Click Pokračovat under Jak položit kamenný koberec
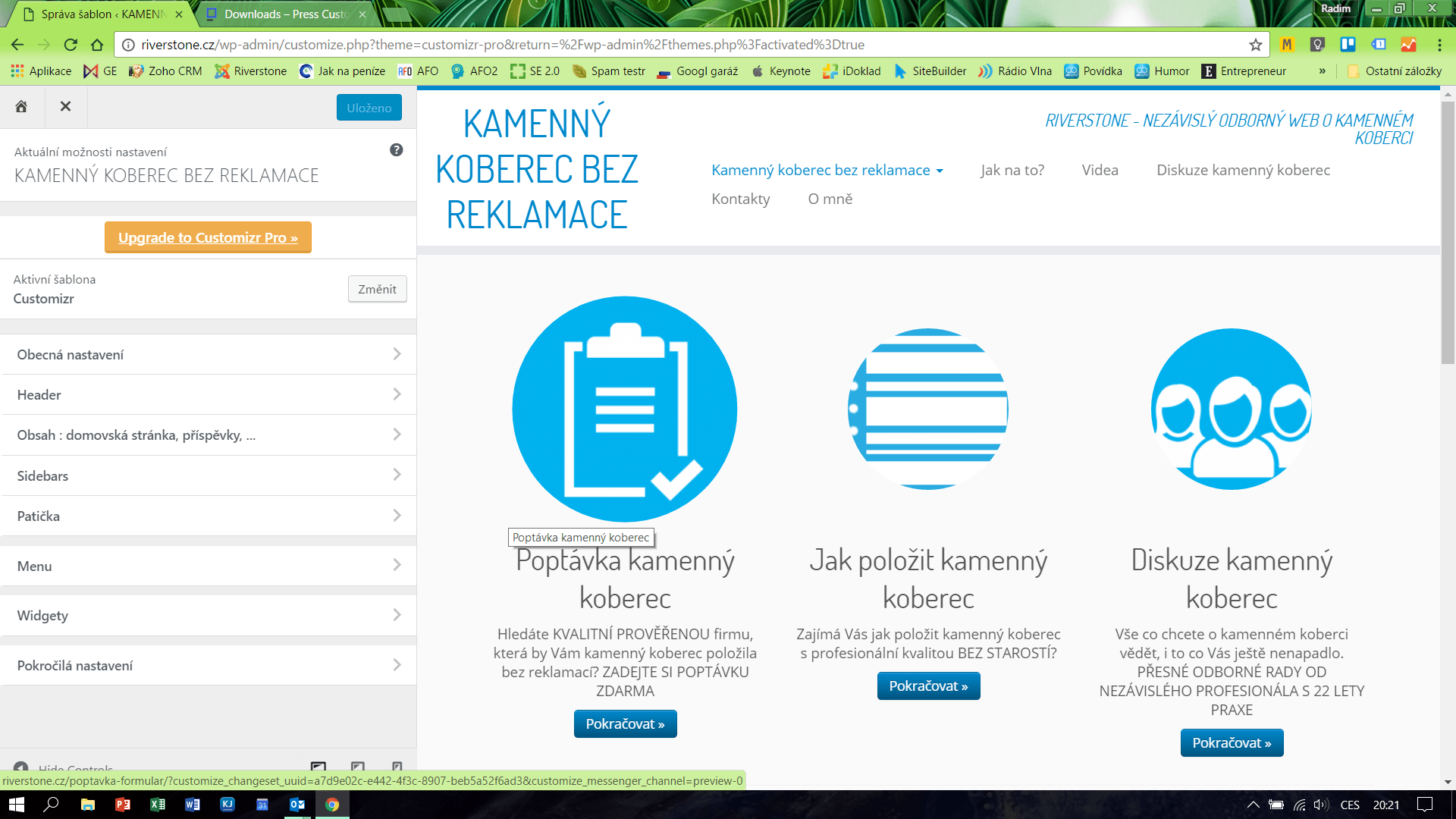Viewport: 1456px width, 819px height. [928, 686]
